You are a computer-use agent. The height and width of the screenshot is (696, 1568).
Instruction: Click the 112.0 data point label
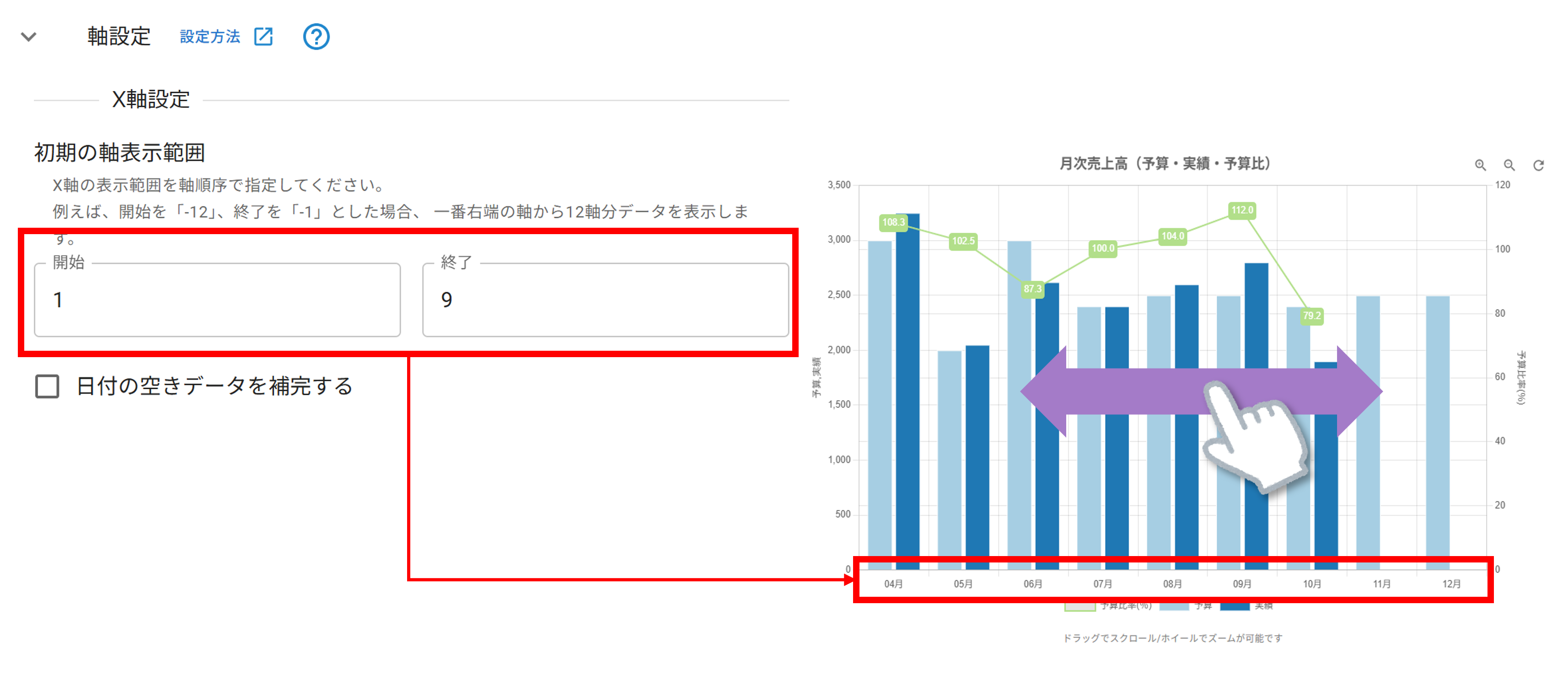pos(1242,210)
